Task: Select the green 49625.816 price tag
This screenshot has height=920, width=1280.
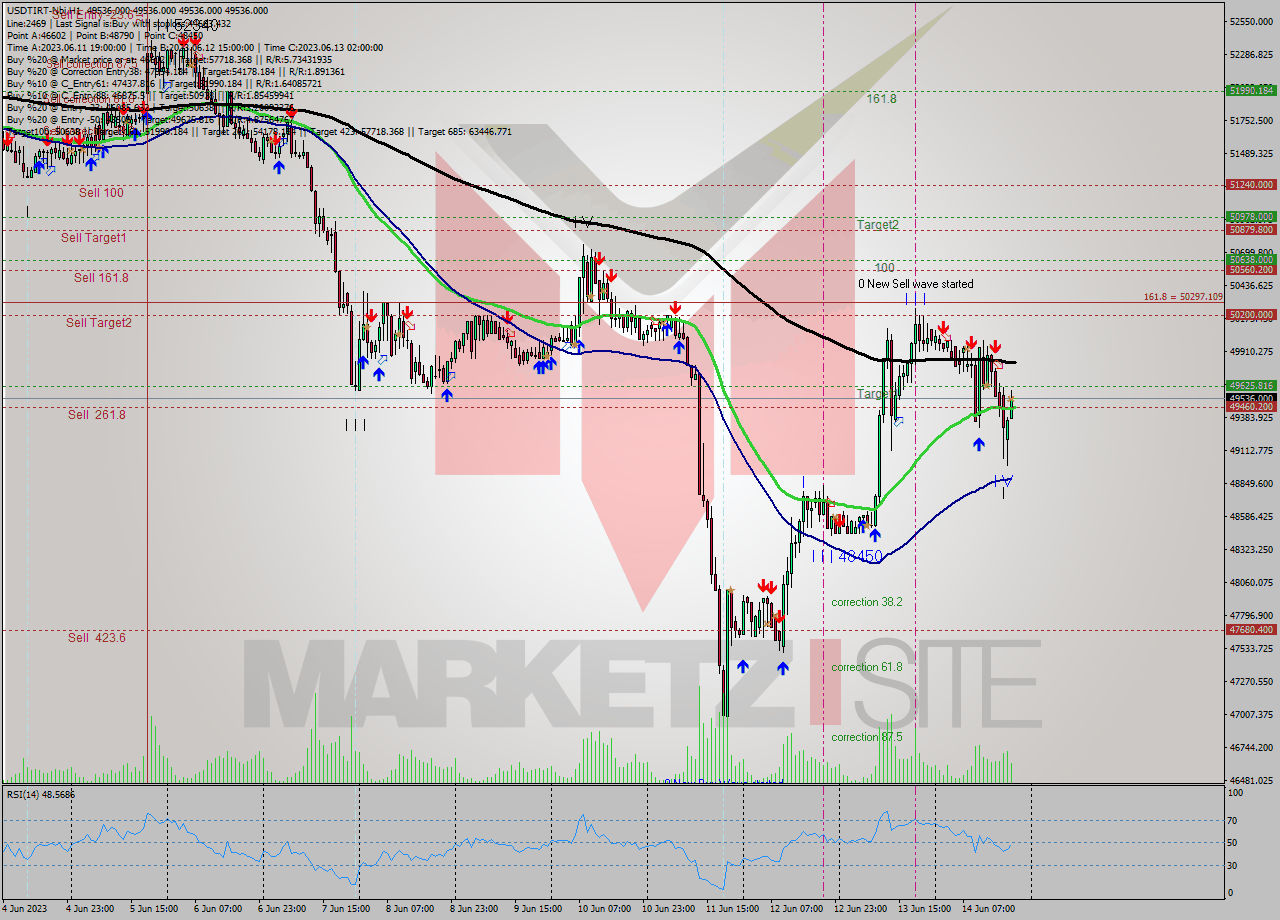Action: click(x=1251, y=385)
